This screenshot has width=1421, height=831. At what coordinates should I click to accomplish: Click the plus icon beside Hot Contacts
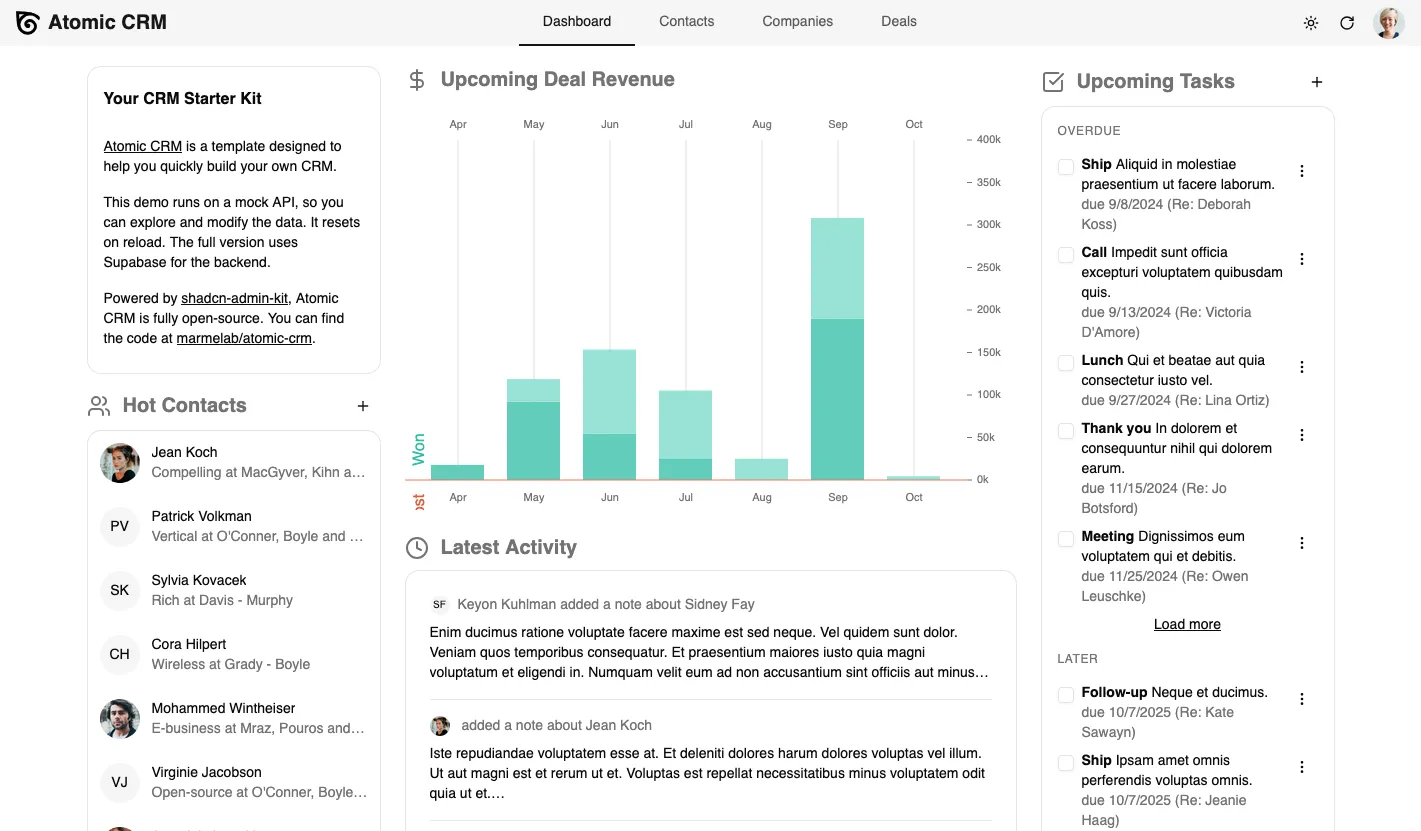[362, 406]
